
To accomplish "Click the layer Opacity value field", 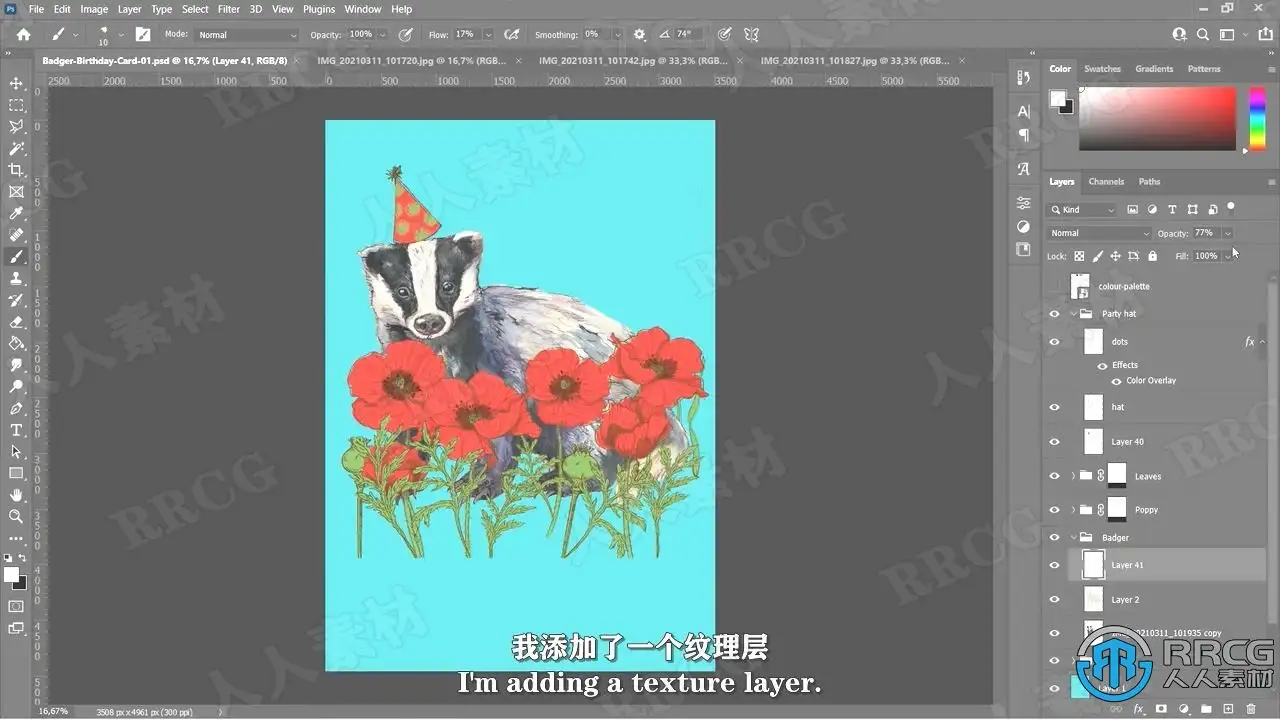I will click(1205, 233).
